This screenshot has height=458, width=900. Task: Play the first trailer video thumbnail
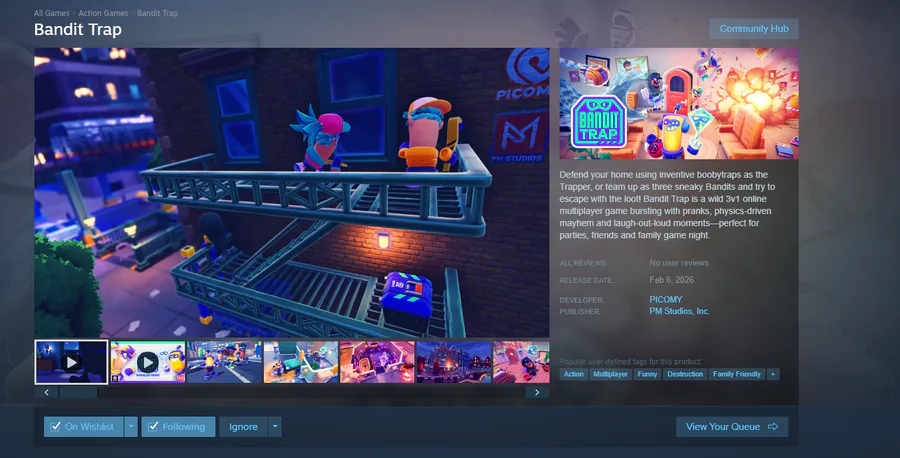[x=71, y=362]
